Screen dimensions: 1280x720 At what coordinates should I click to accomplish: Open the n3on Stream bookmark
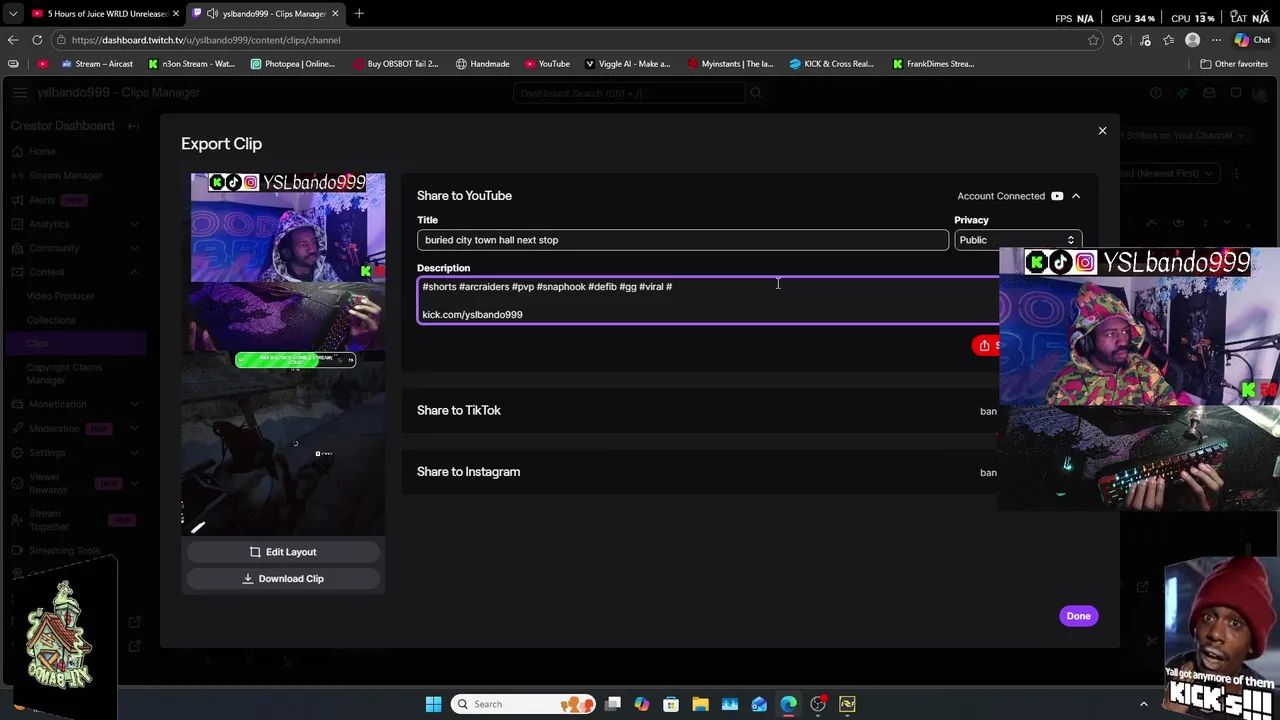[x=191, y=64]
